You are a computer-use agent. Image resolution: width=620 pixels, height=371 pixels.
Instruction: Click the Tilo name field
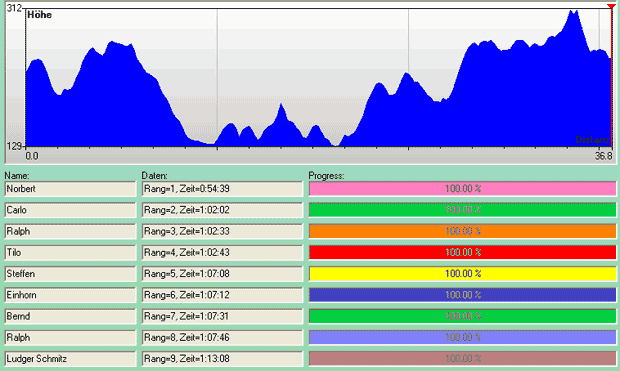[70, 253]
